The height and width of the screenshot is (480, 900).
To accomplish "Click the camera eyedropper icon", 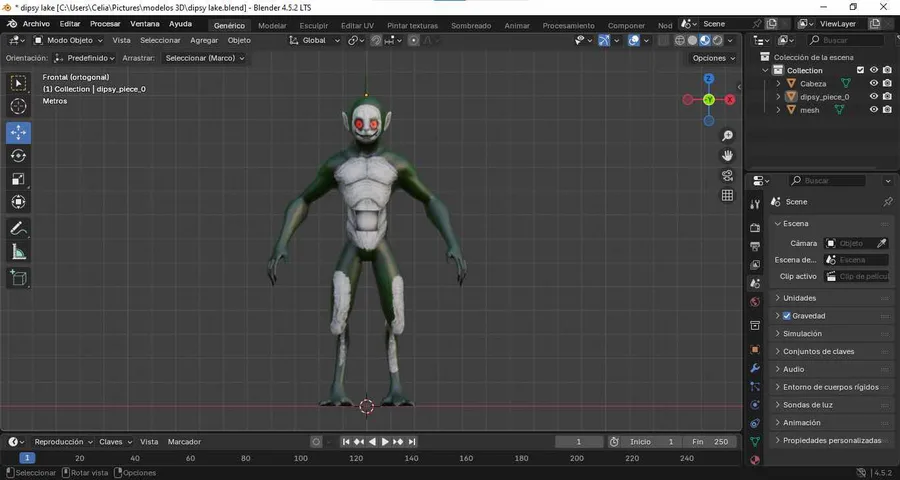I will pyautogui.click(x=882, y=243).
